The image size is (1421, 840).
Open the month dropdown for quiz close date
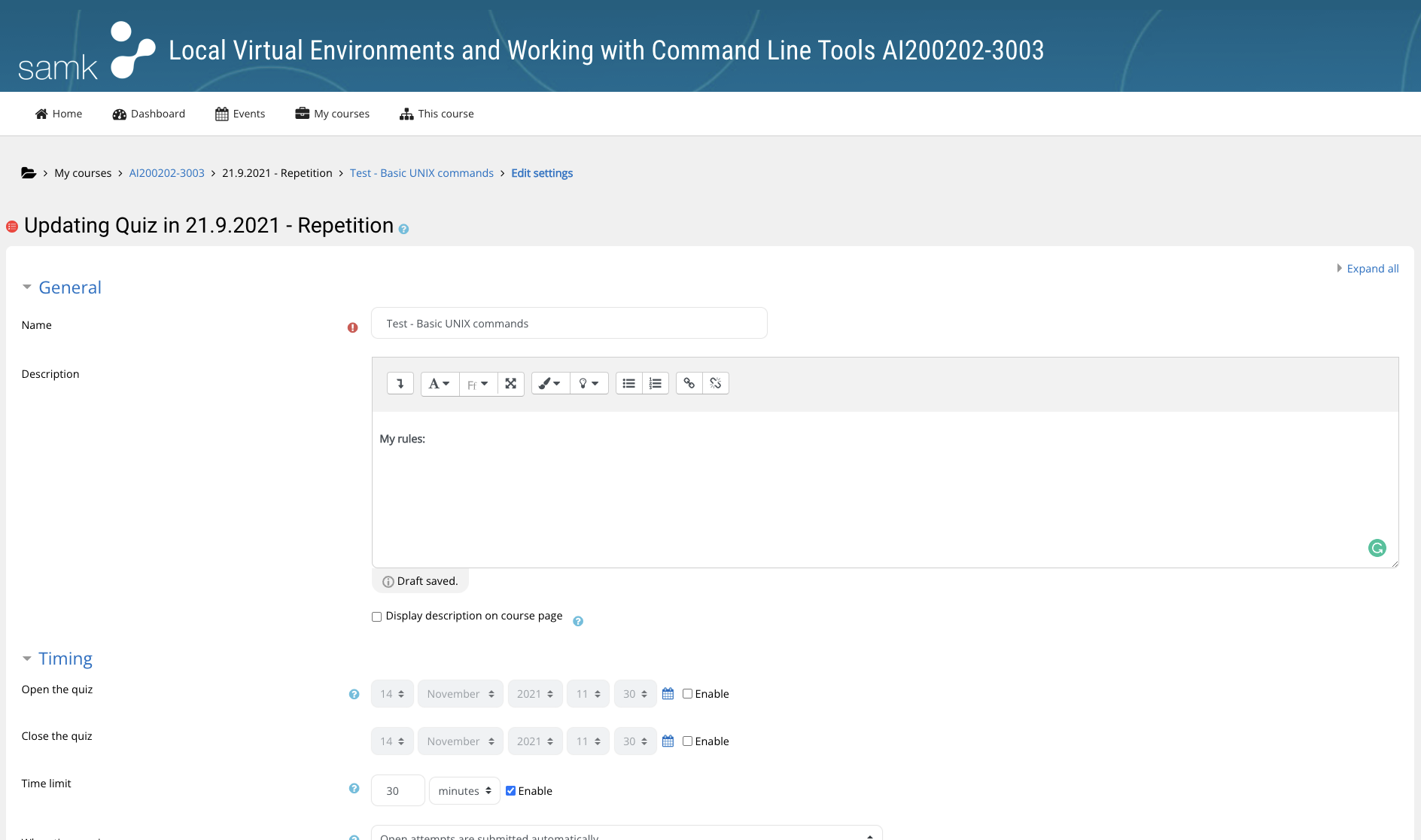[460, 741]
